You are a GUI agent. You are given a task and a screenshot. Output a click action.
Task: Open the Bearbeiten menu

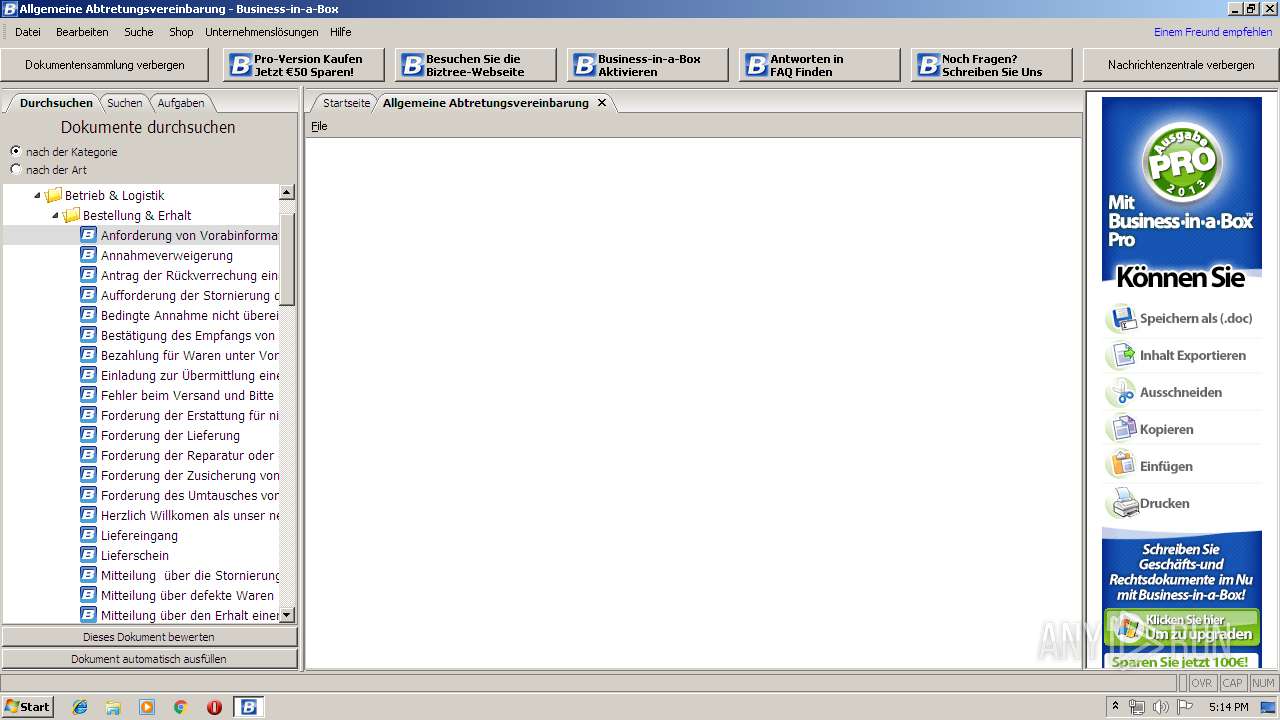82,32
